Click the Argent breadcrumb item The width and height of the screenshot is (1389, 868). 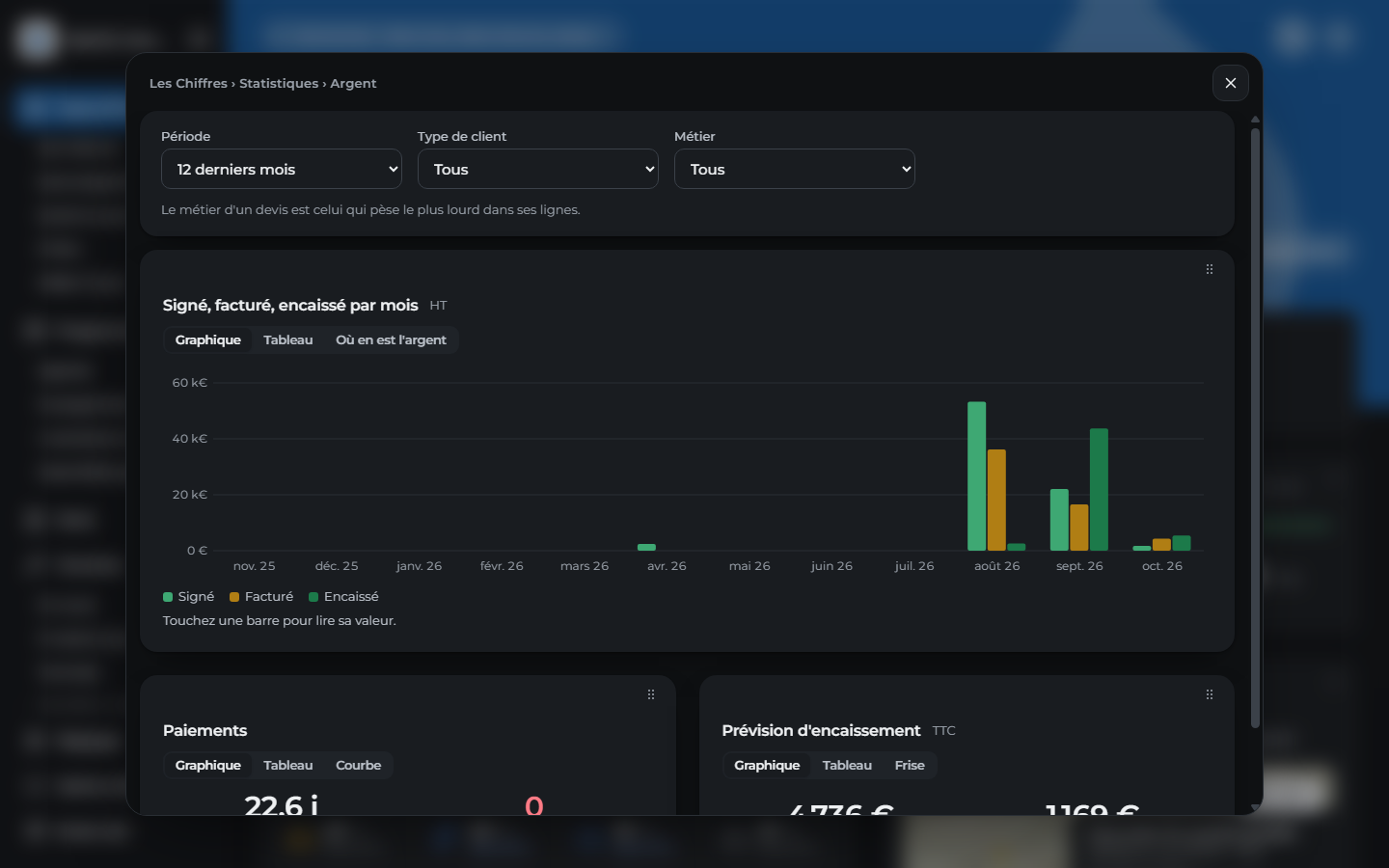click(x=353, y=83)
